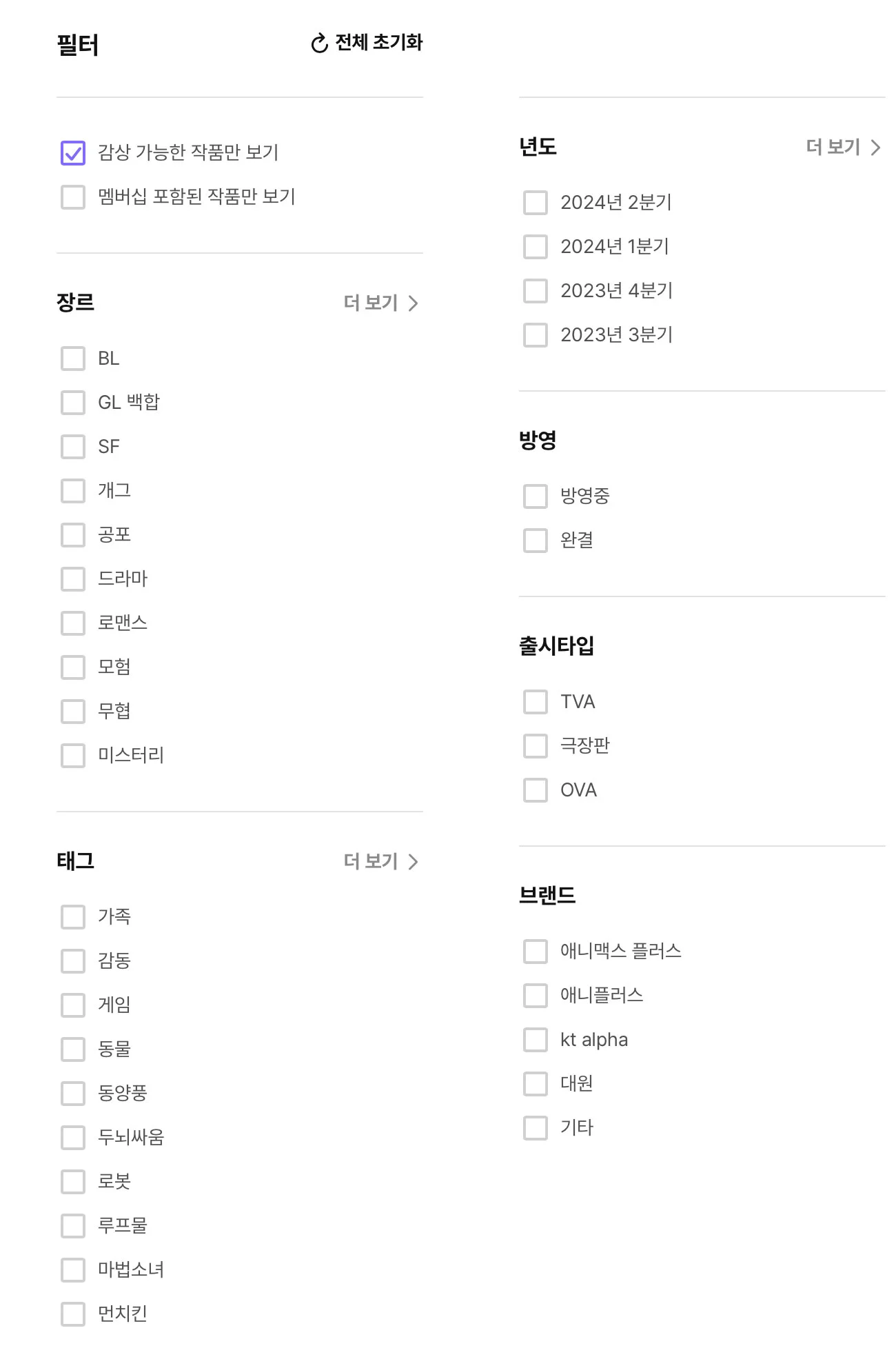This screenshot has width=896, height=1357.
Task: Check the 미스터리 genre option
Action: coord(72,756)
